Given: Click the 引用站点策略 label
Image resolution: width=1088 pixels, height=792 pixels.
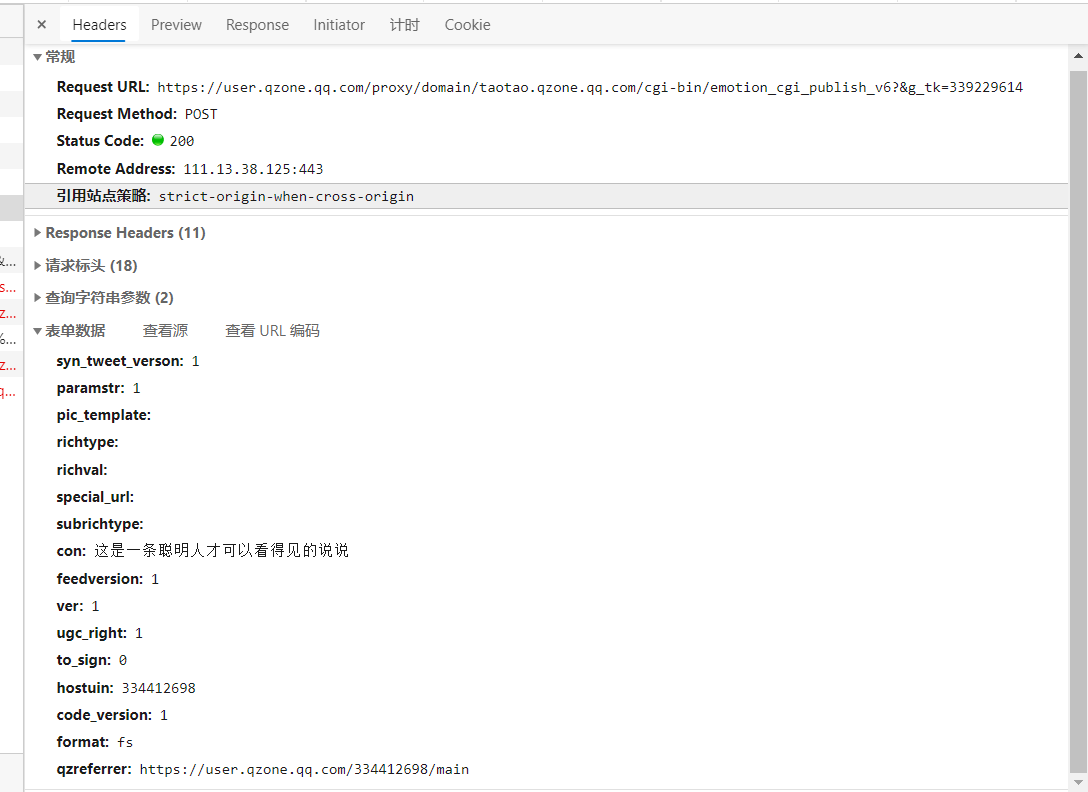Looking at the screenshot, I should 103,196.
